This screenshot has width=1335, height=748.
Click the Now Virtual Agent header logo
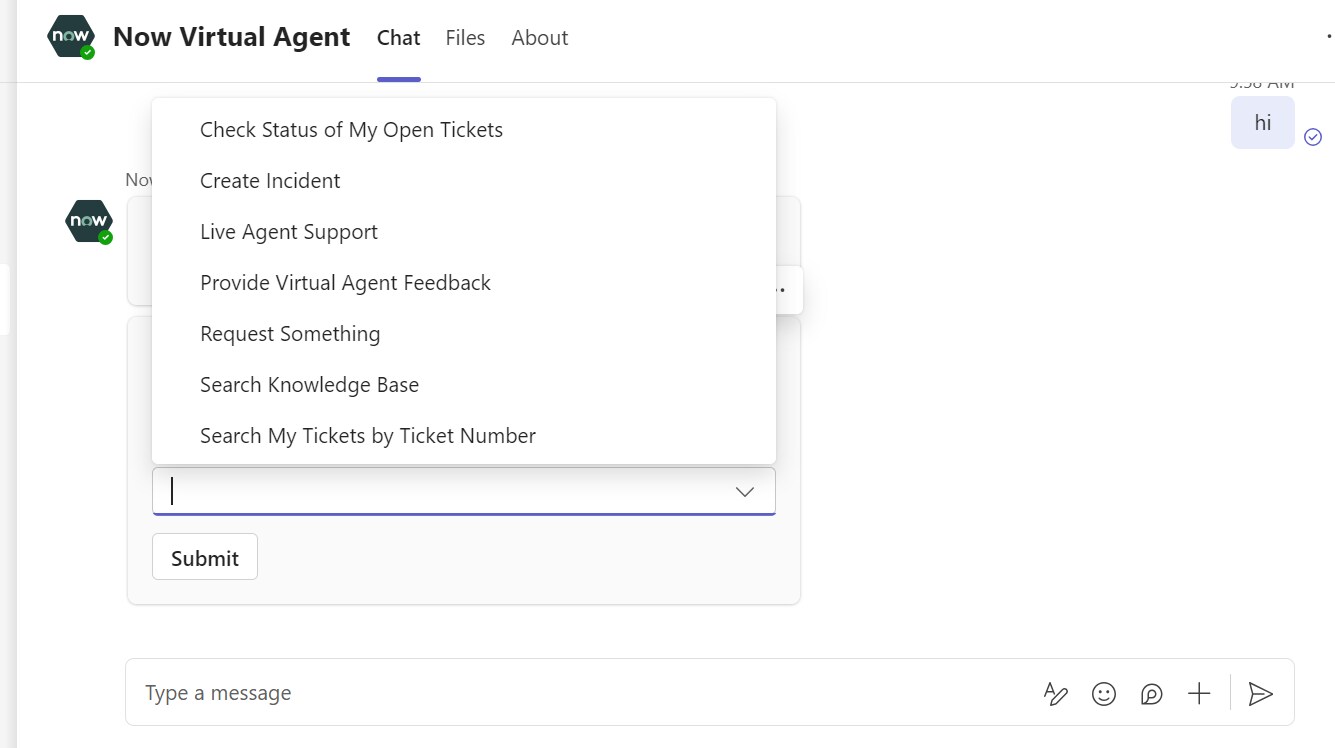[x=71, y=36]
